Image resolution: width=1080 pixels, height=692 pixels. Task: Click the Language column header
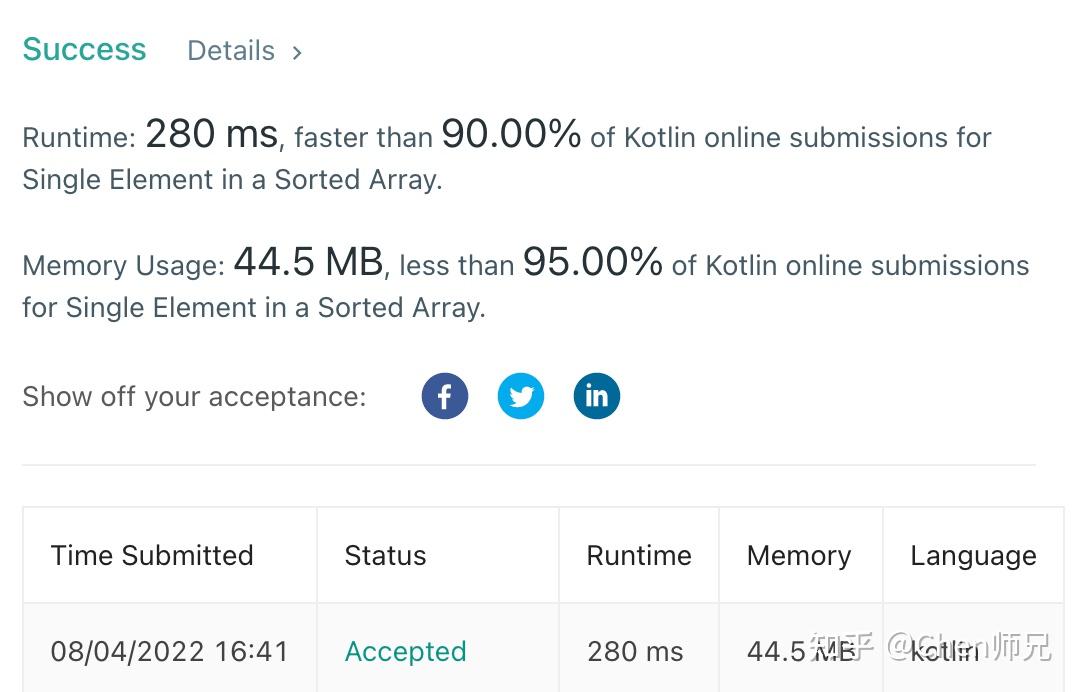(x=973, y=555)
